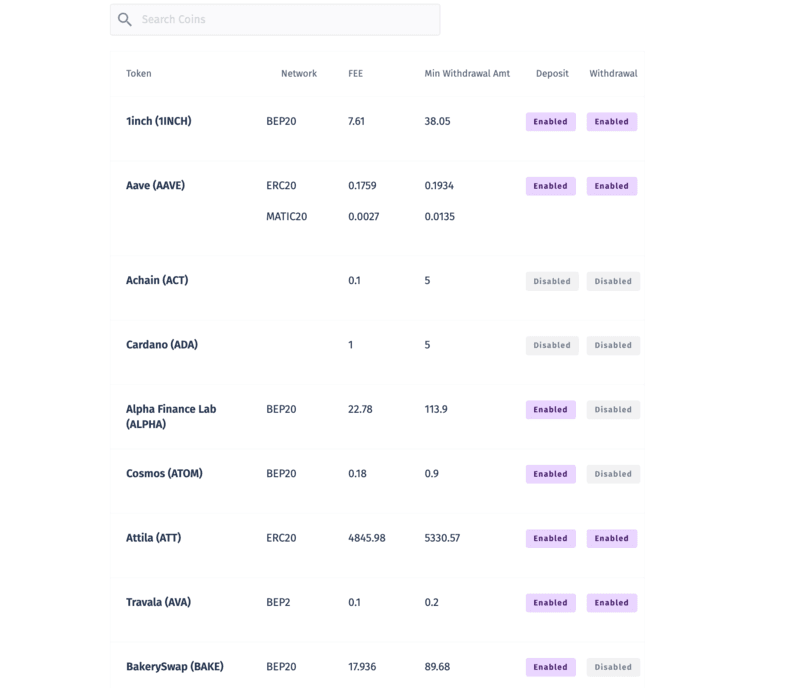This screenshot has height=688, width=800.
Task: Click the 17.936 fee value
Action: click(362, 667)
